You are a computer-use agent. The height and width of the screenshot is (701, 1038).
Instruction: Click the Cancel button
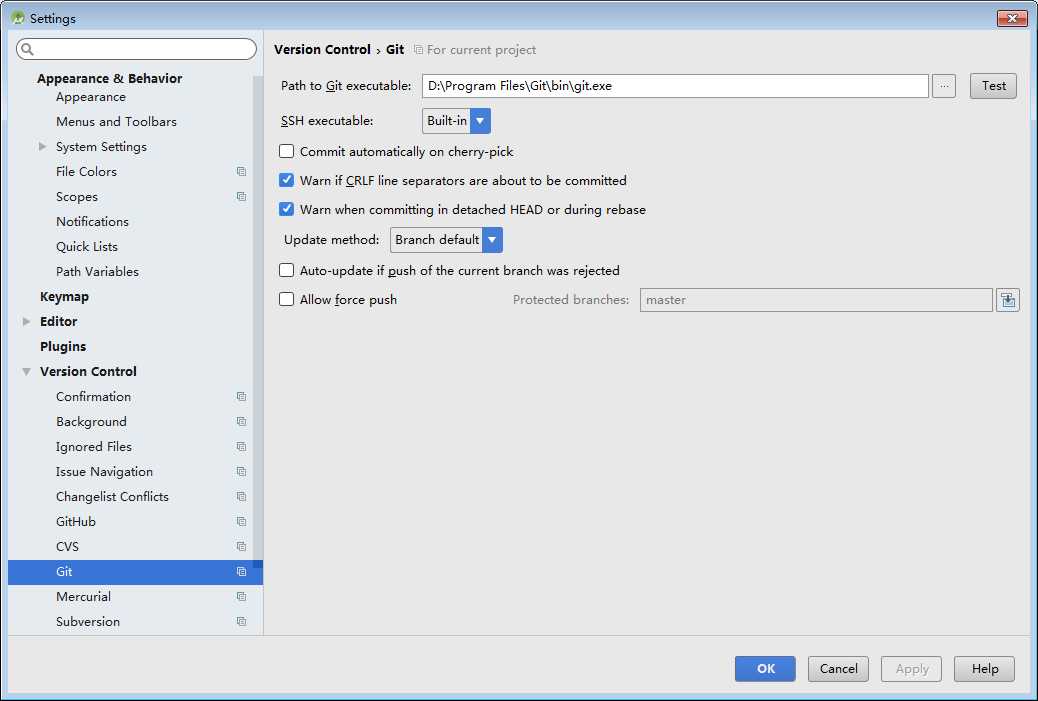pos(839,669)
